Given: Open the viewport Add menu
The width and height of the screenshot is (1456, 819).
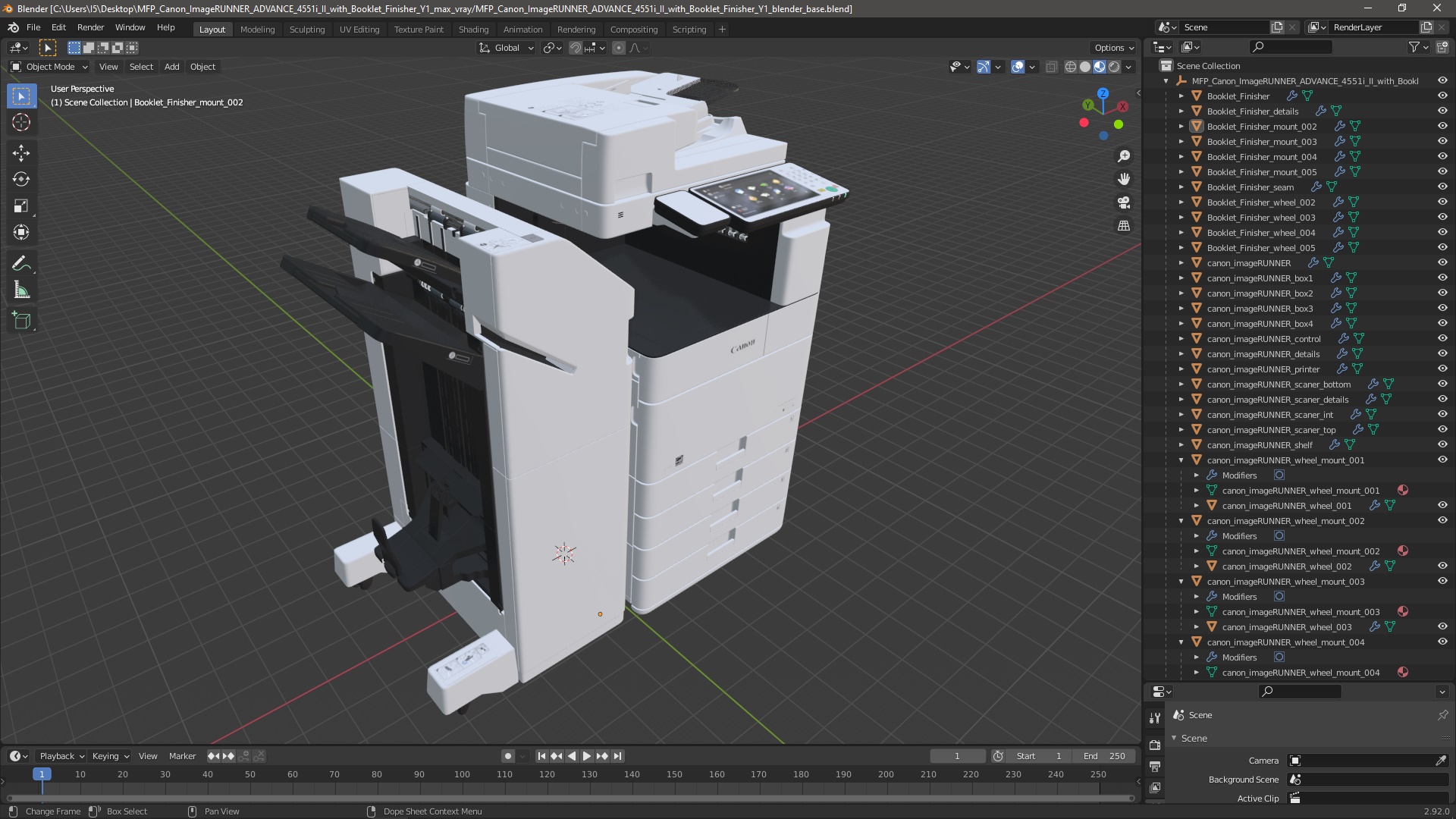Looking at the screenshot, I should [172, 67].
